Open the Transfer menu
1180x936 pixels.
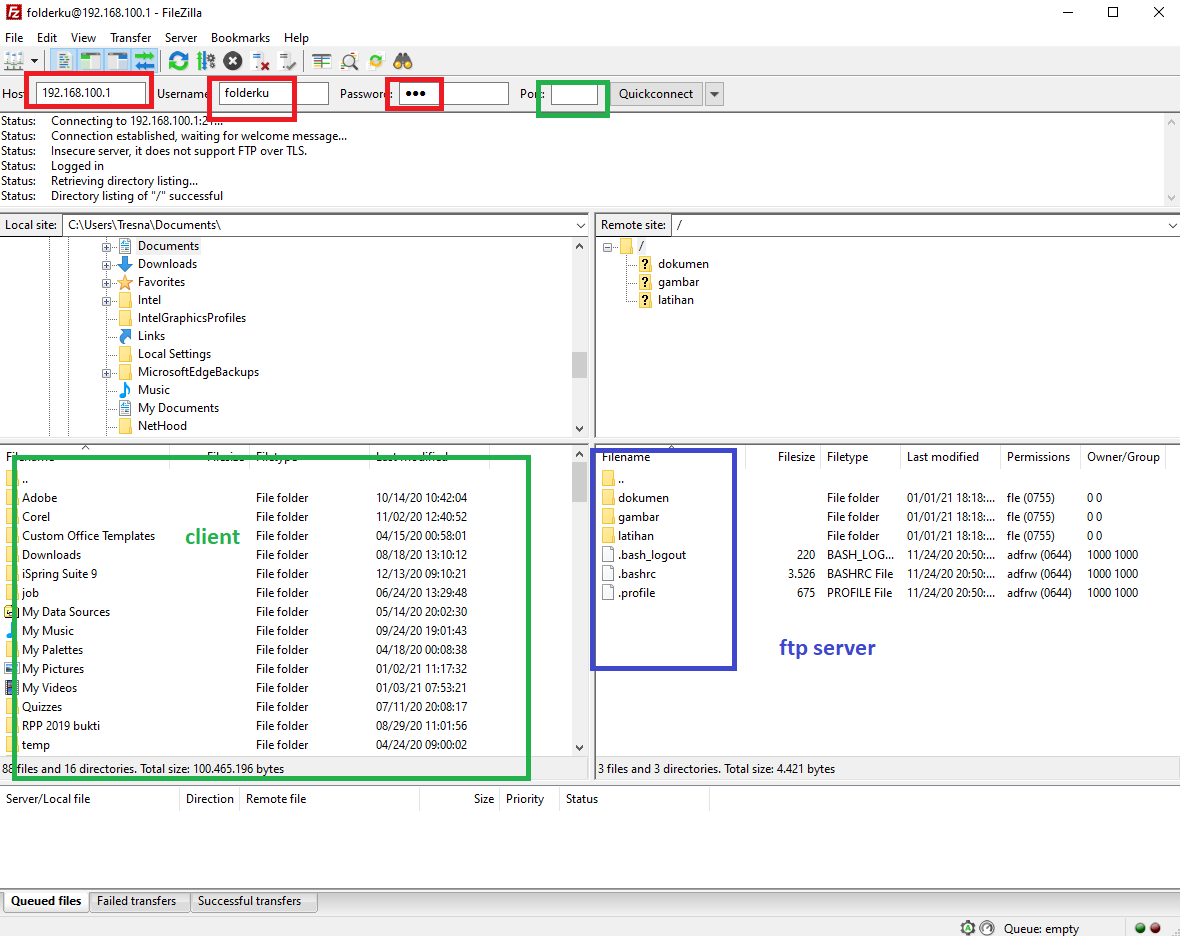[130, 38]
